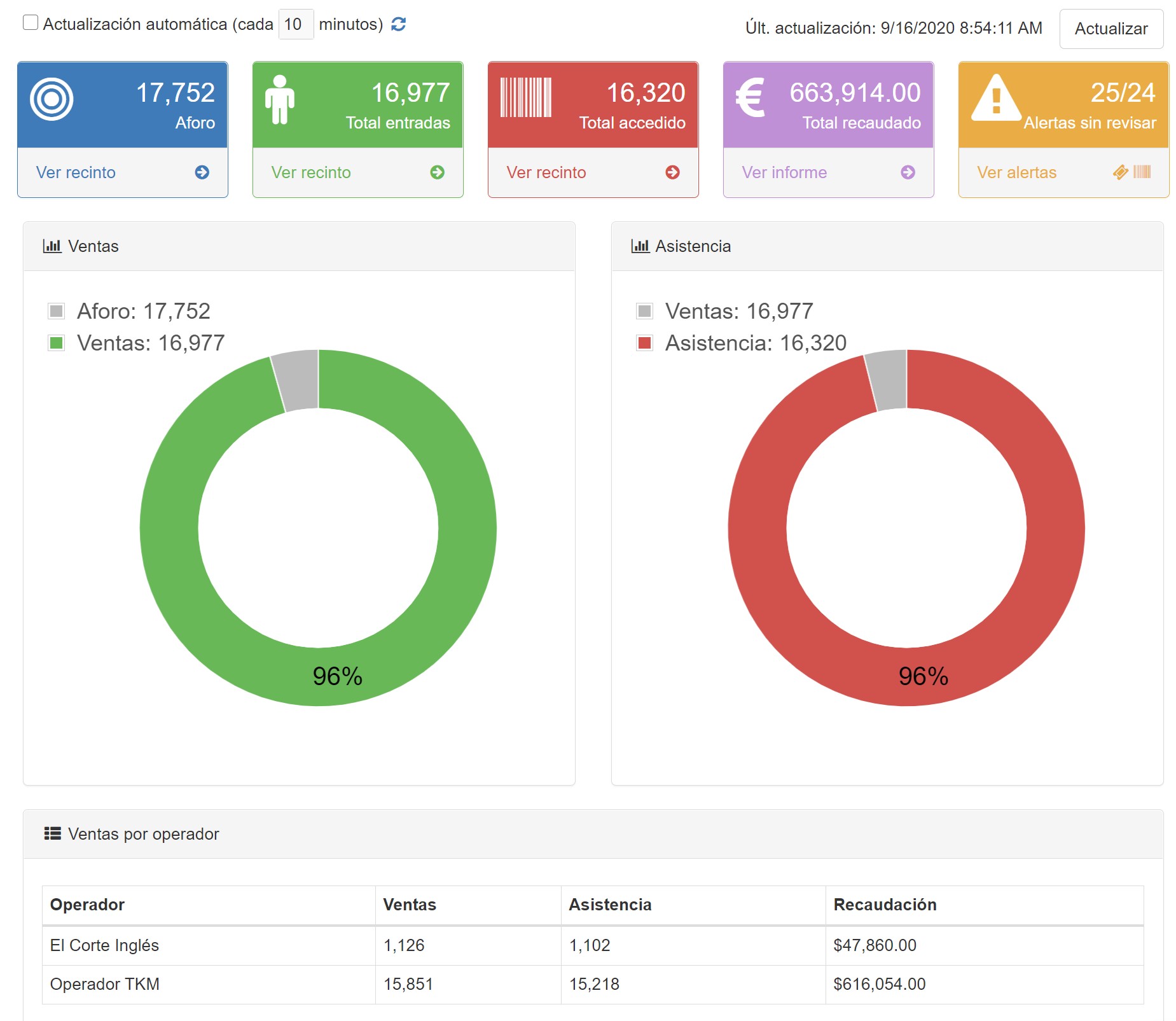Screen dimensions: 1176x1021
Task: Click the 16,977 Total entradas value
Action: [411, 93]
